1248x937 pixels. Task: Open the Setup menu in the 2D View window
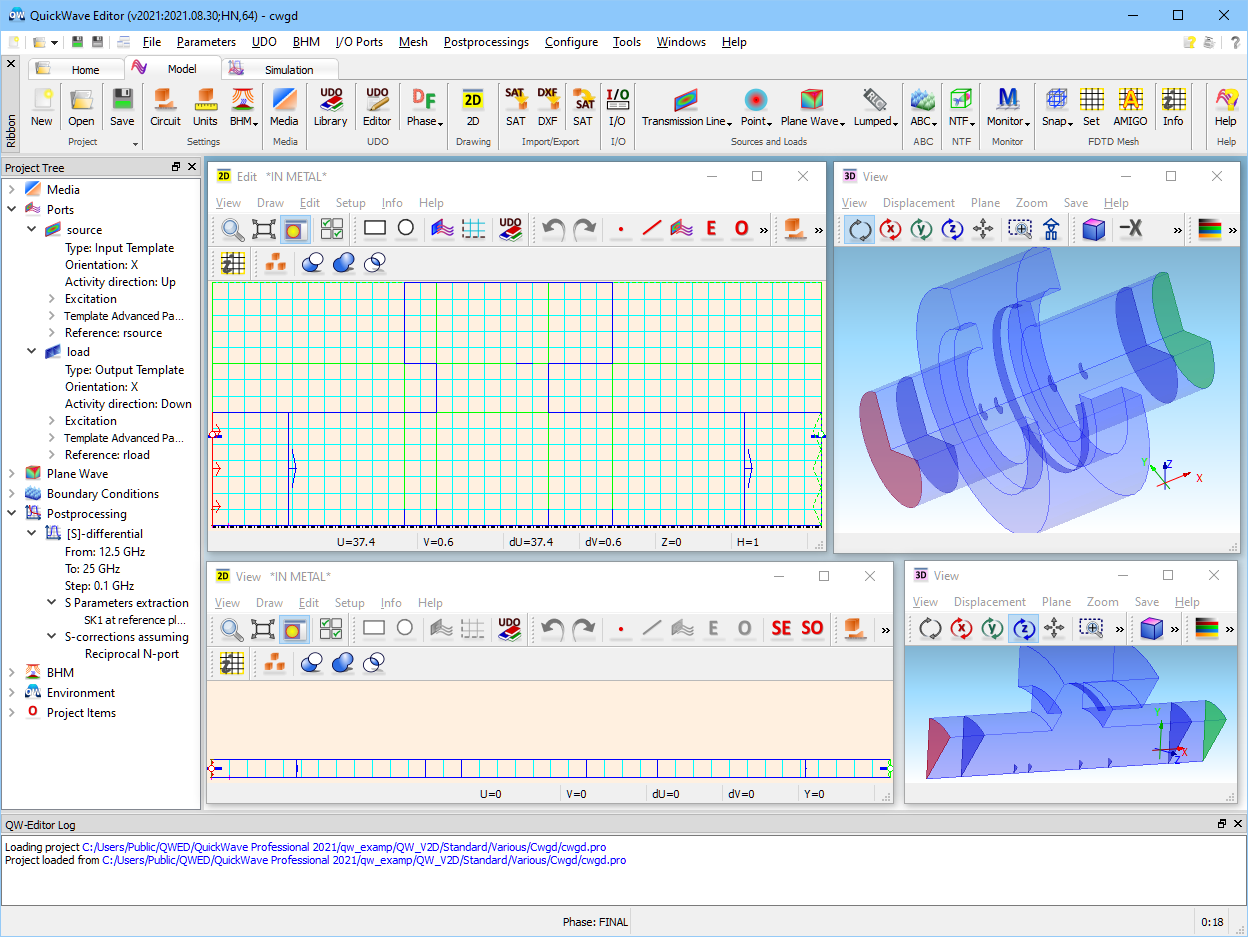pos(349,603)
